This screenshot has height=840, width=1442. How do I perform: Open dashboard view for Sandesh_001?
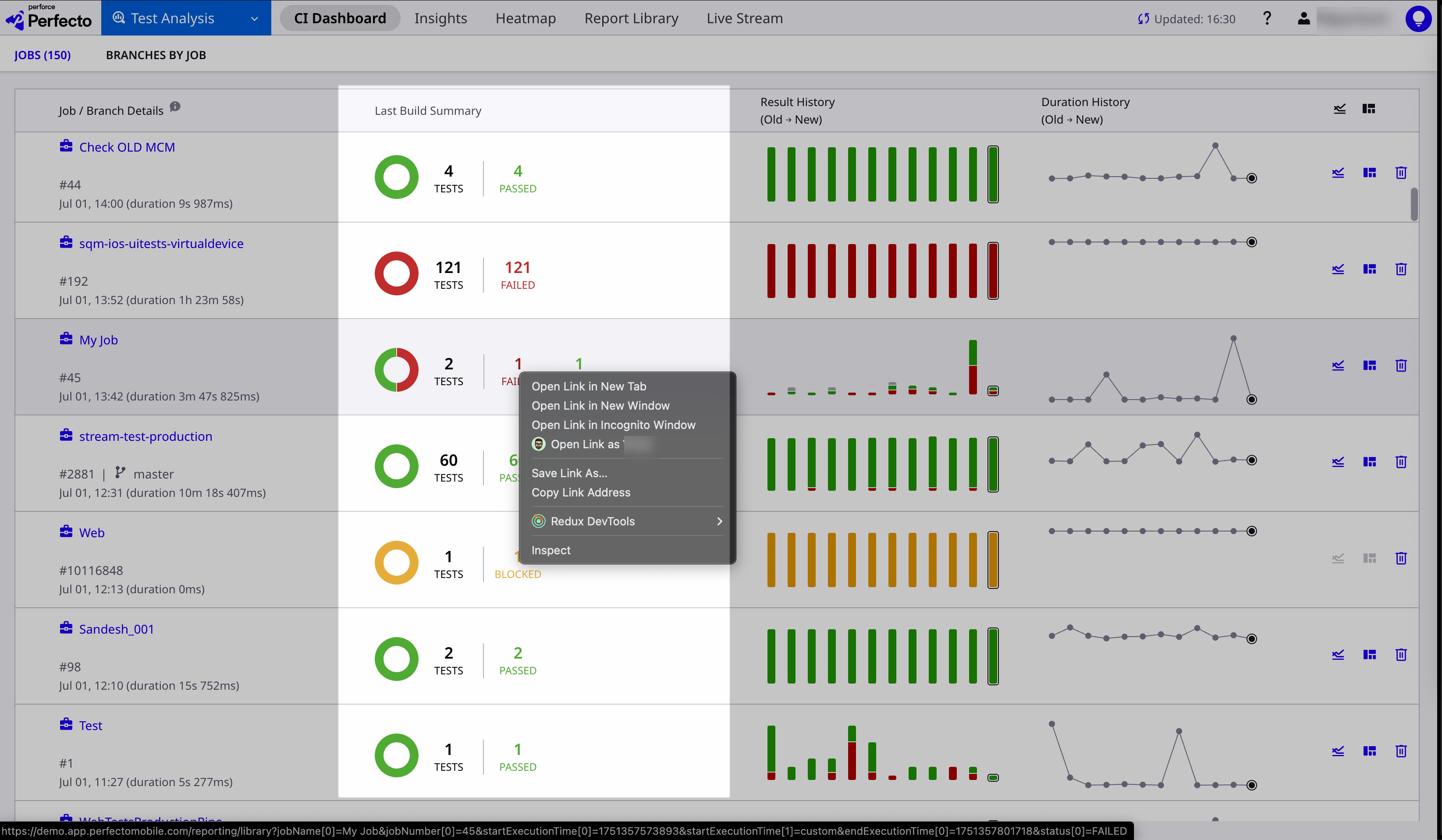pos(1369,655)
